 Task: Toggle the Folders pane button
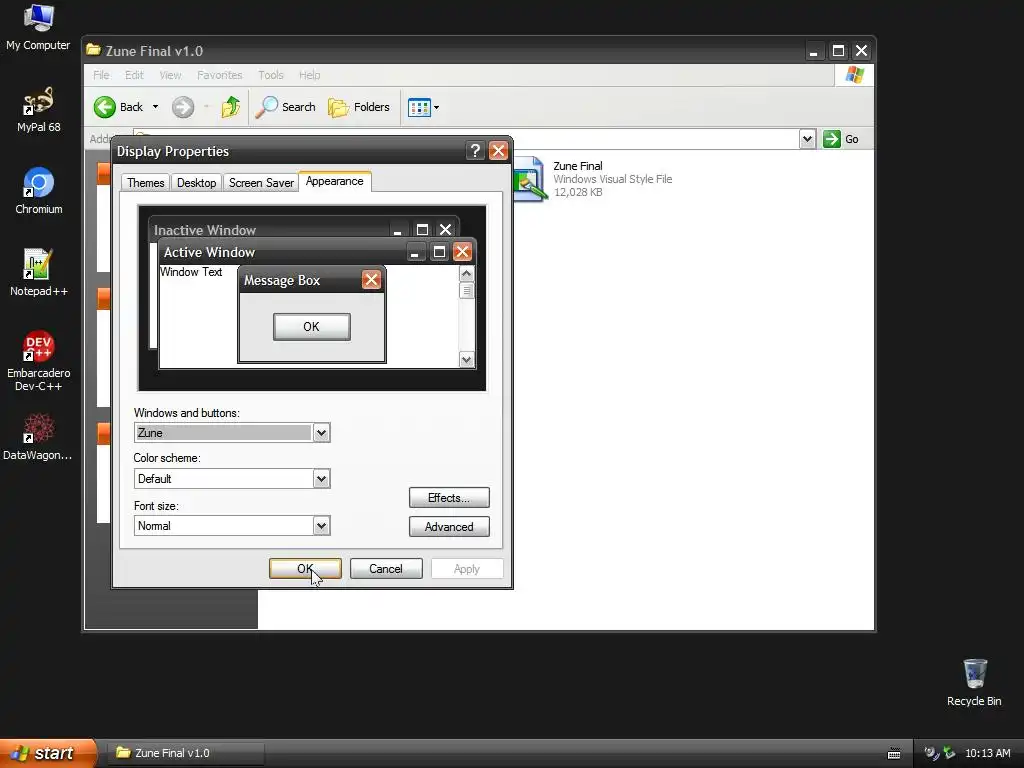[359, 107]
